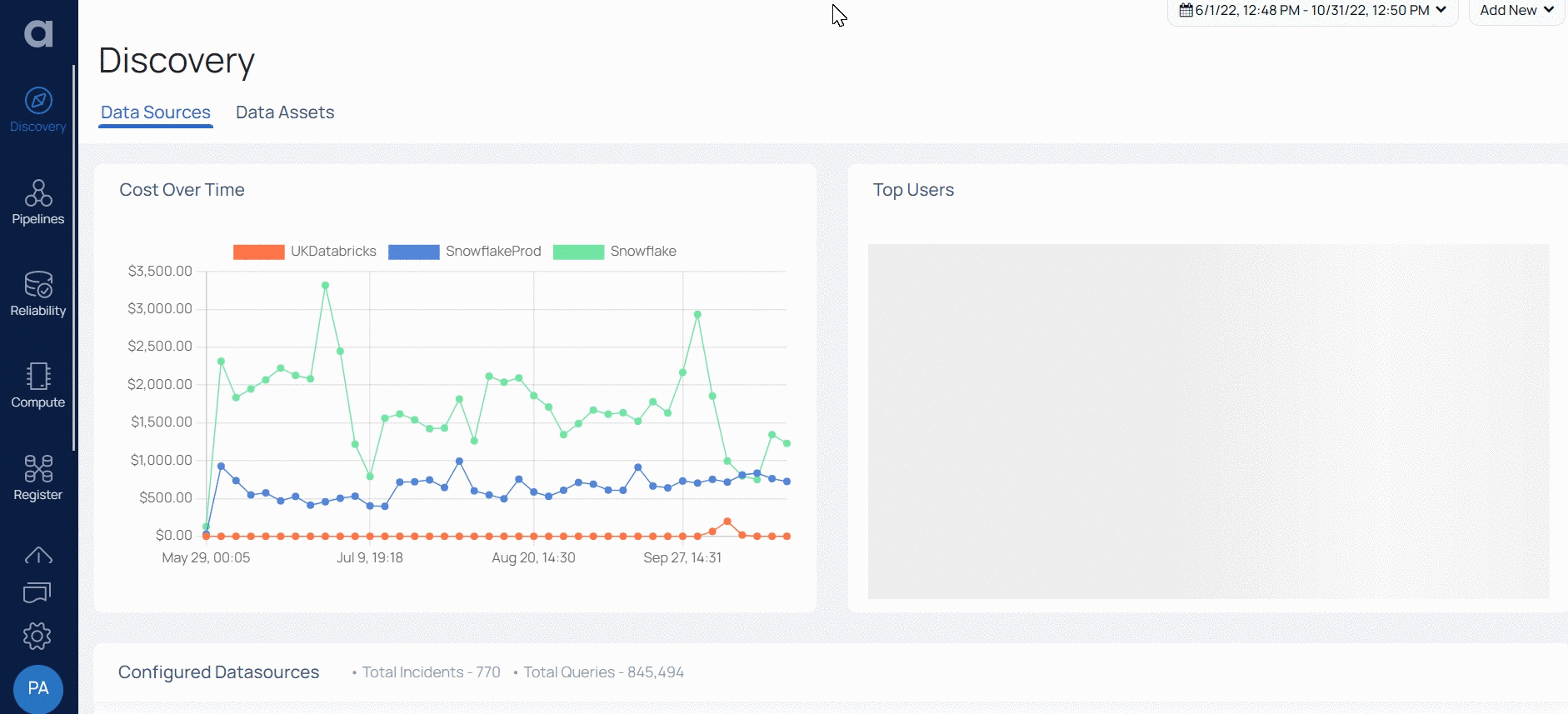Image resolution: width=1568 pixels, height=714 pixels.
Task: Open the Discovery compass icon
Action: pos(38,101)
